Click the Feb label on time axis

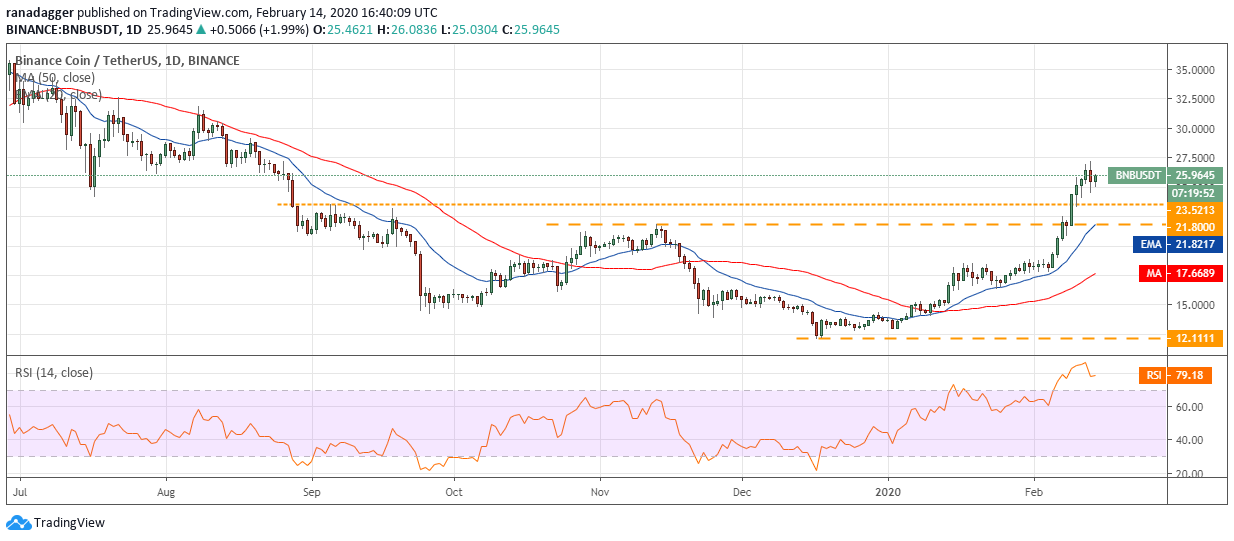(x=1035, y=492)
